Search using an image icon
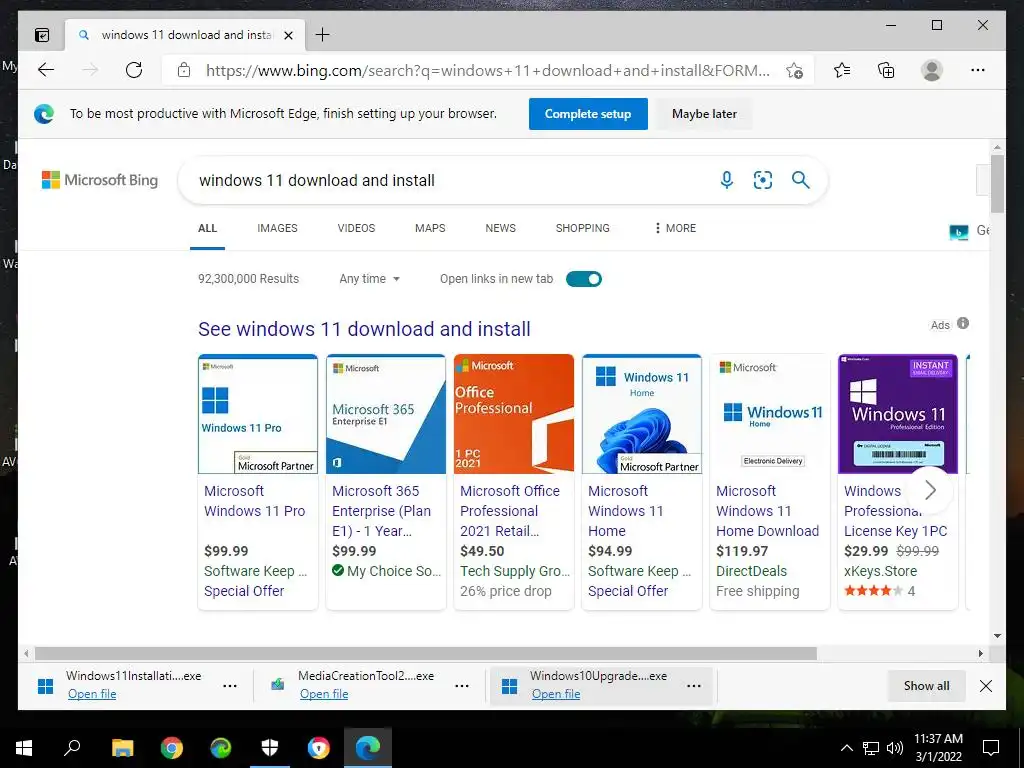Screen dimensions: 1024x768 [763, 180]
